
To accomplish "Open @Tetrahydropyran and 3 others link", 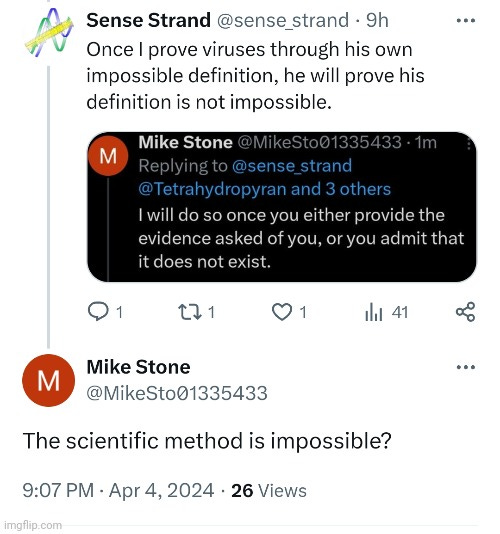I will [264, 189].
